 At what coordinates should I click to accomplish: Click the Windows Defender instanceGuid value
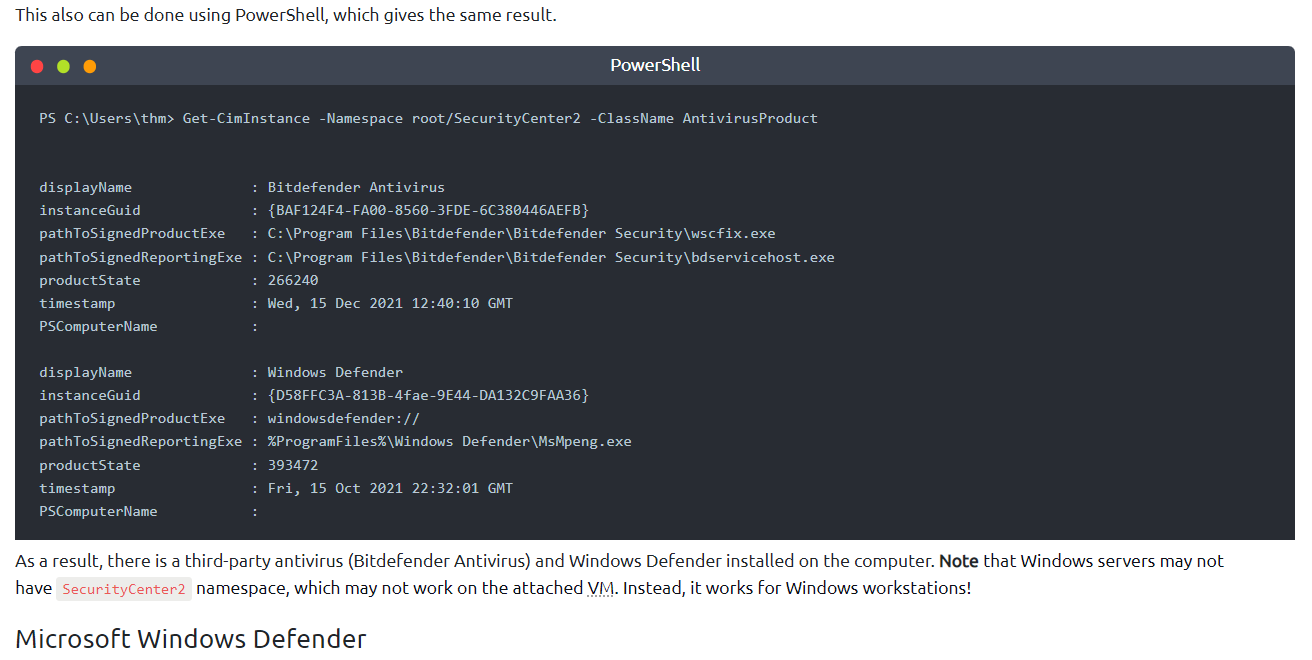coord(428,395)
